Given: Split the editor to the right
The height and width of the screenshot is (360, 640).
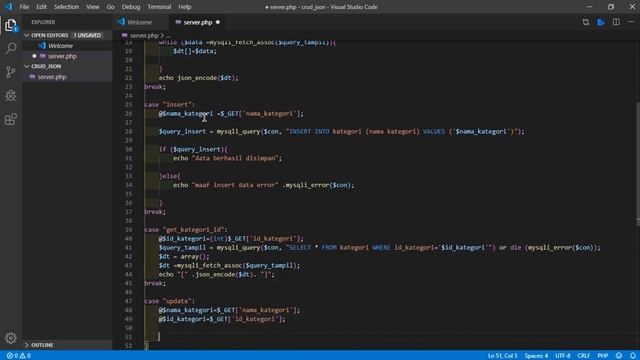Looking at the screenshot, I should coord(616,22).
